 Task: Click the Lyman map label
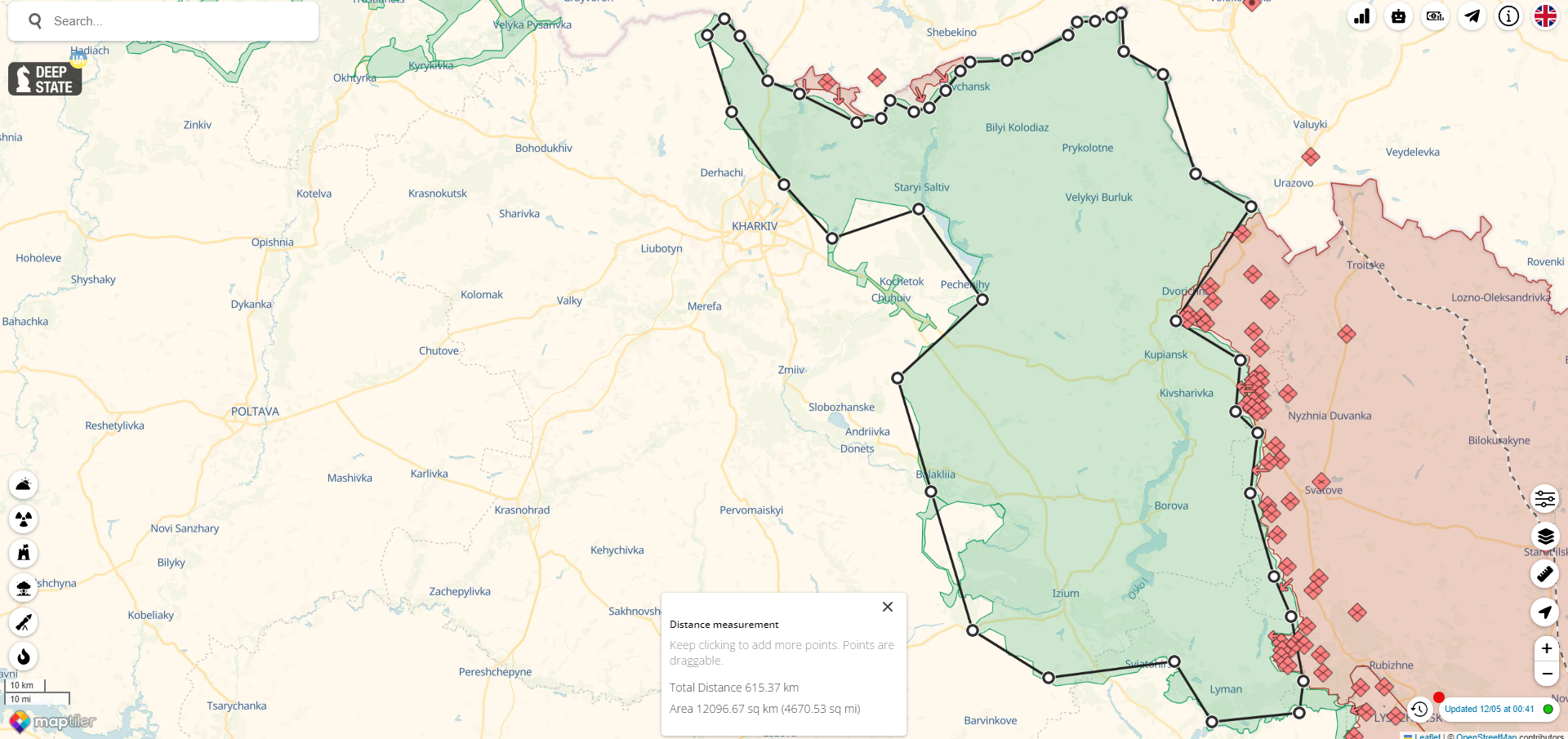coord(1226,689)
